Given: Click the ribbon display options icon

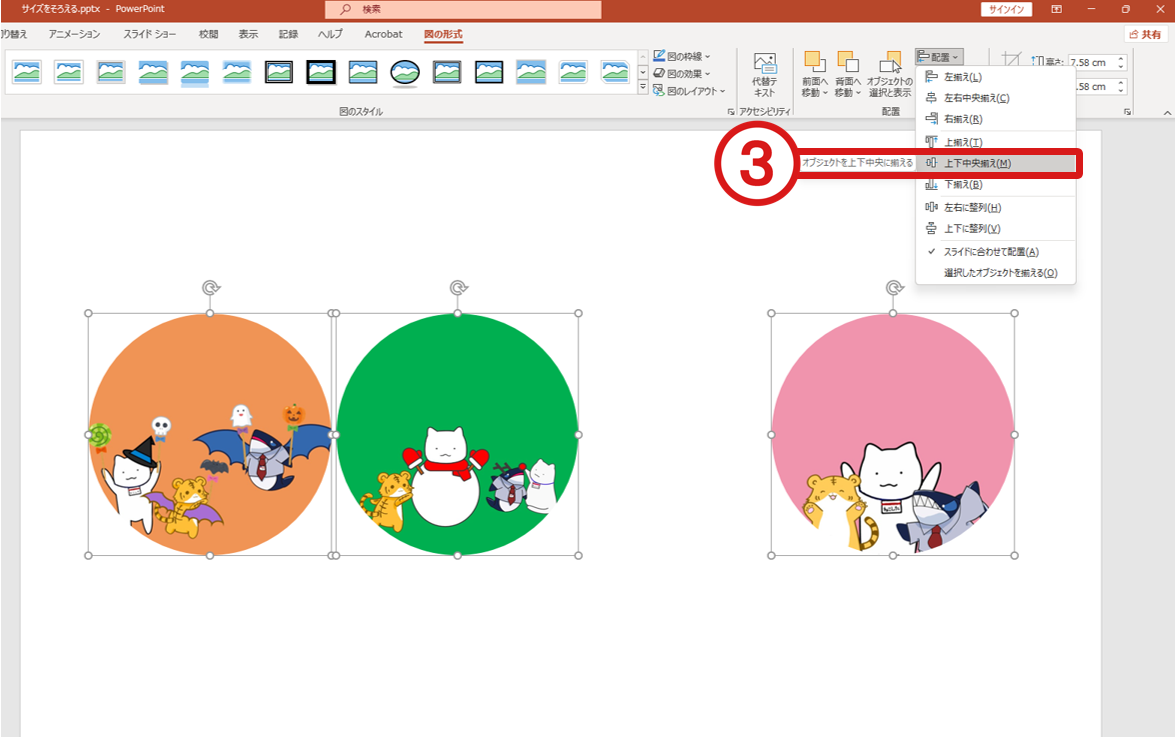Looking at the screenshot, I should pos(1056,9).
